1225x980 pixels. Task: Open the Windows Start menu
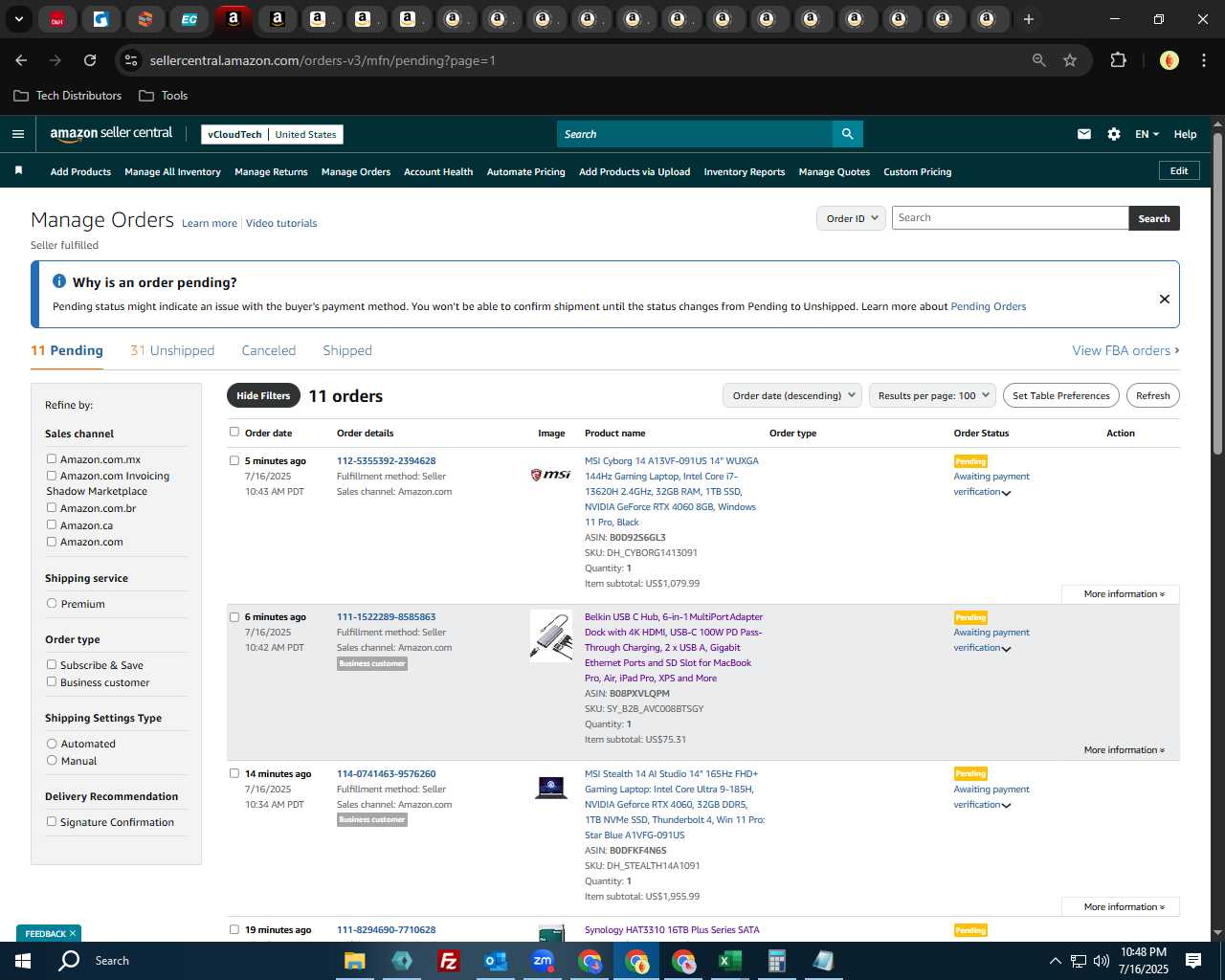click(22, 961)
